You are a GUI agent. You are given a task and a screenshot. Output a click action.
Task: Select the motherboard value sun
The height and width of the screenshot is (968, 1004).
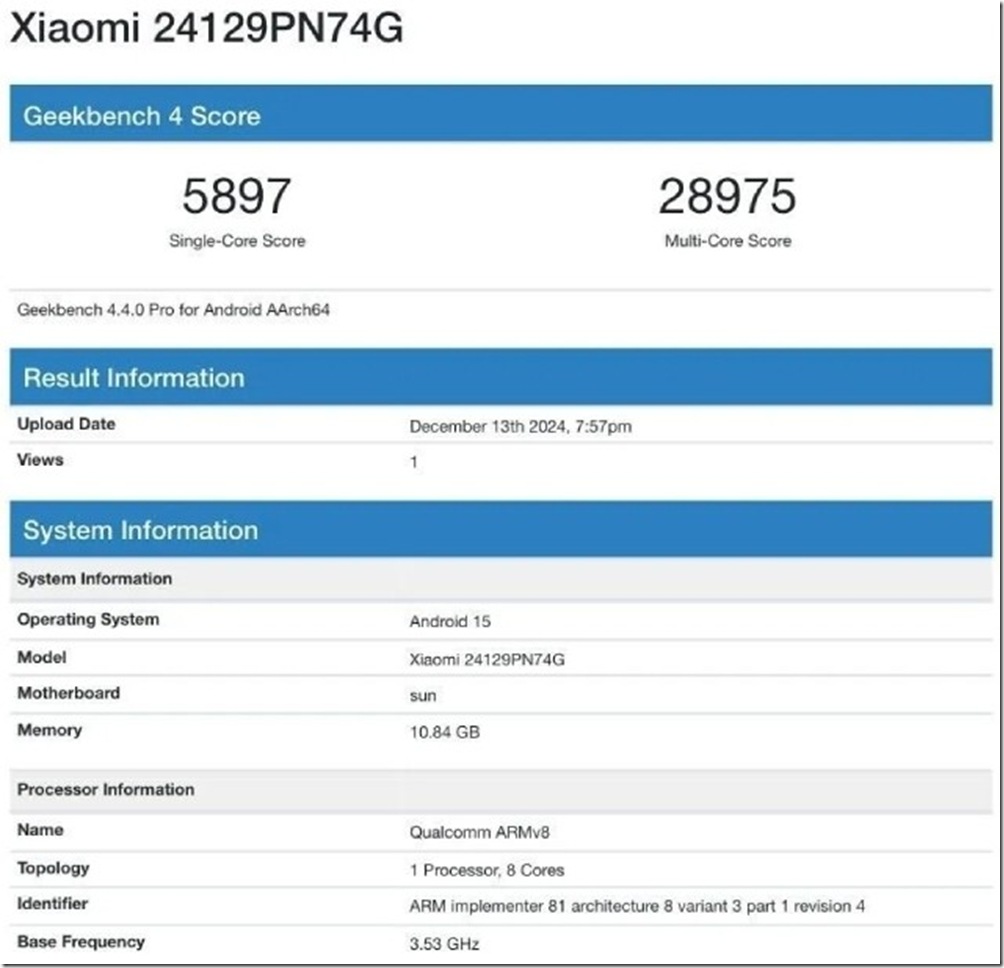pyautogui.click(x=423, y=696)
